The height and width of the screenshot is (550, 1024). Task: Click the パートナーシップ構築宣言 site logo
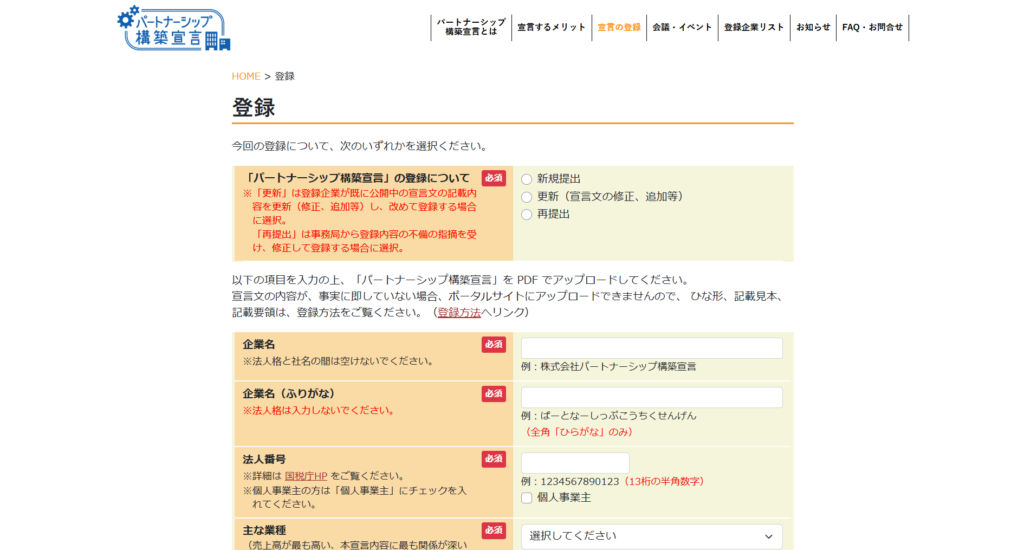[173, 29]
